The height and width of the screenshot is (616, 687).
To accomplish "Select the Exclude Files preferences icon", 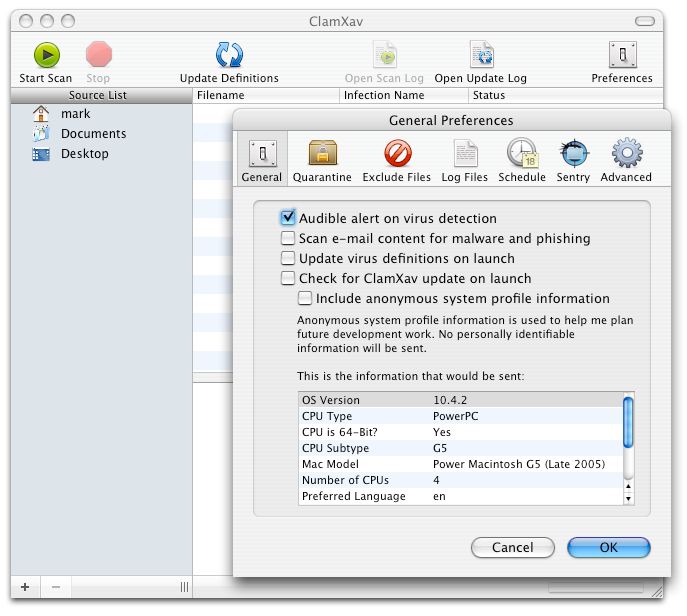I will point(397,154).
